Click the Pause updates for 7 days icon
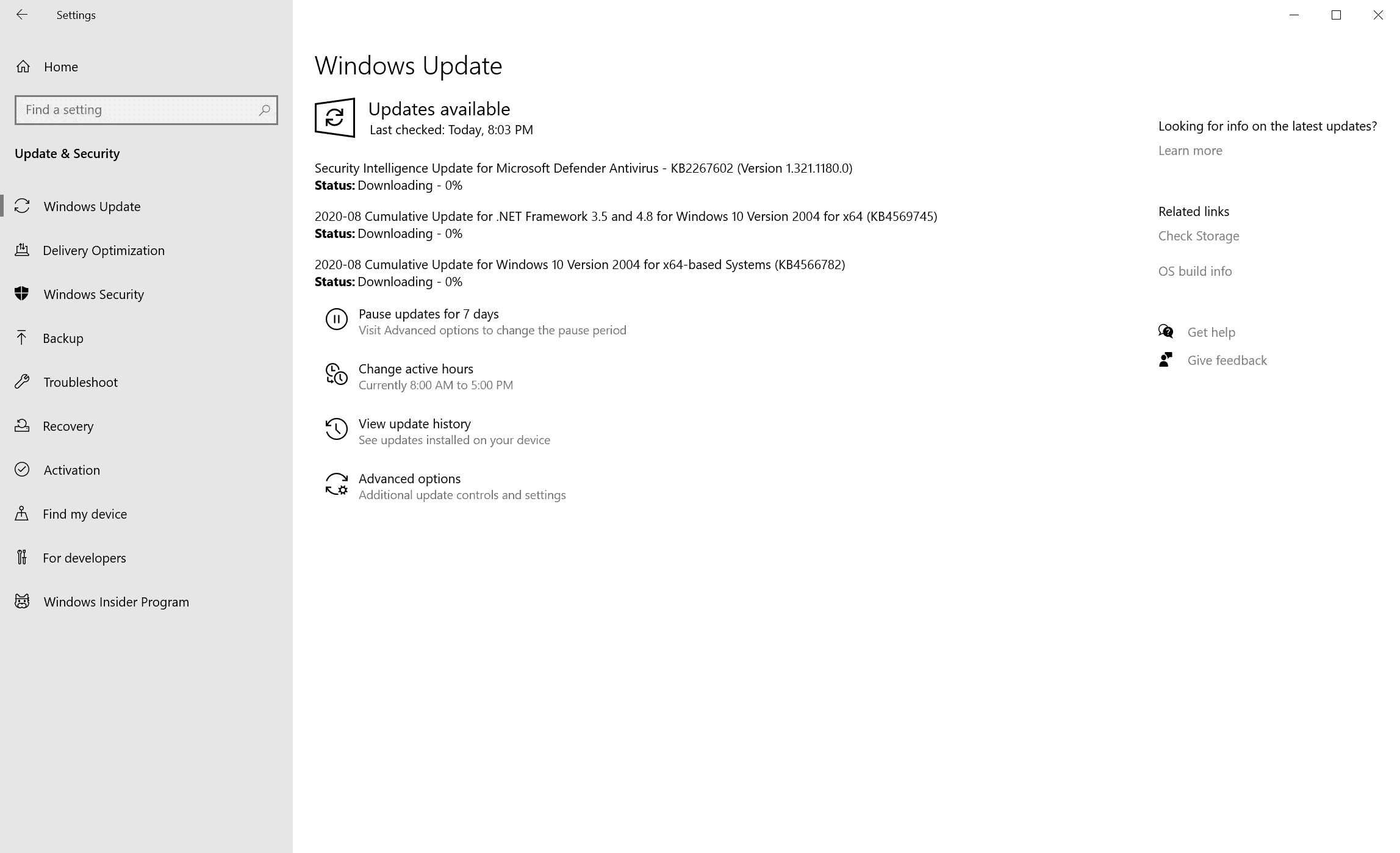This screenshot has width=1400, height=853. coord(336,319)
